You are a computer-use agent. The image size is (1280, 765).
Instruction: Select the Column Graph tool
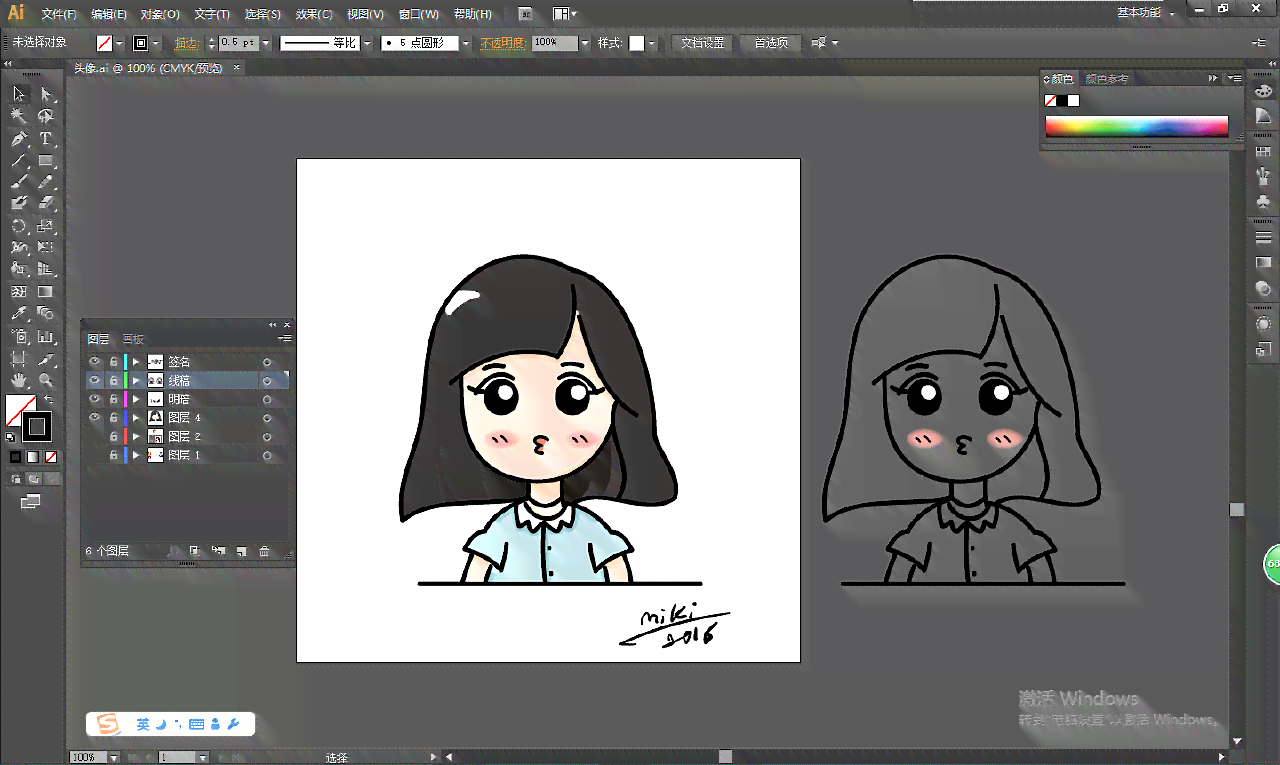(46, 336)
